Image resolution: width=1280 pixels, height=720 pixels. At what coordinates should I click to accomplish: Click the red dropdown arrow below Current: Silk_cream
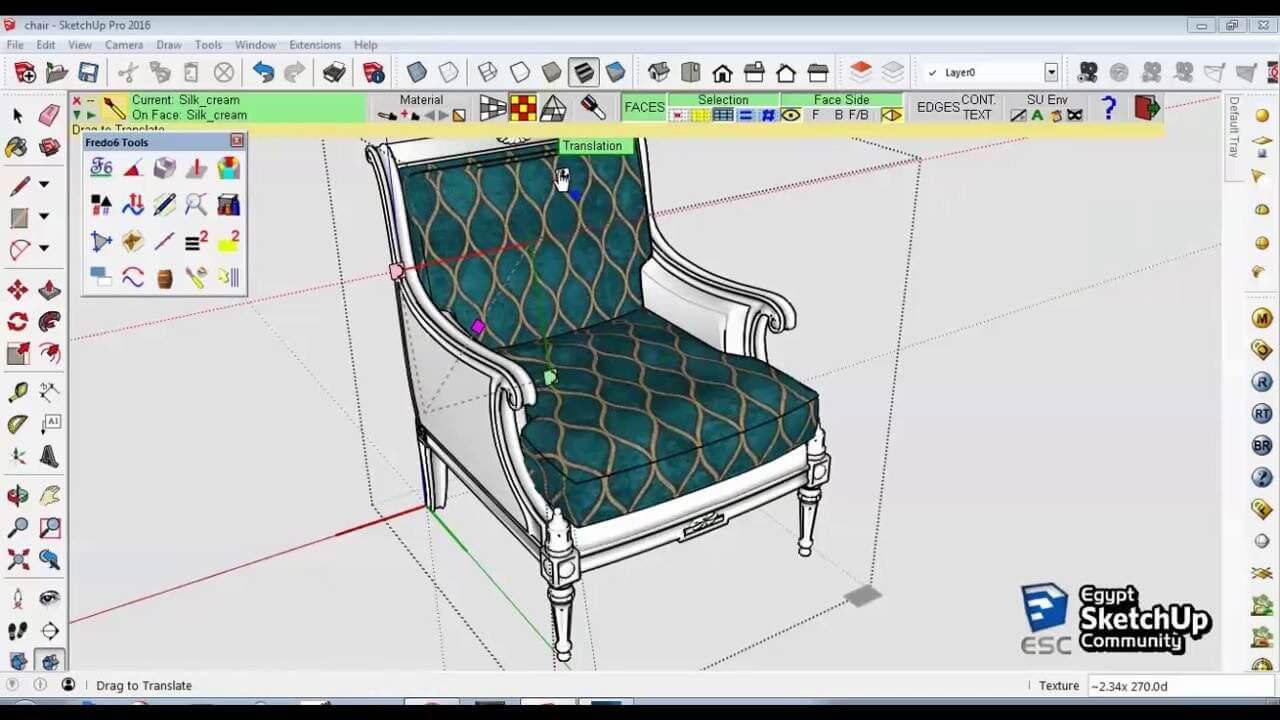[x=77, y=116]
